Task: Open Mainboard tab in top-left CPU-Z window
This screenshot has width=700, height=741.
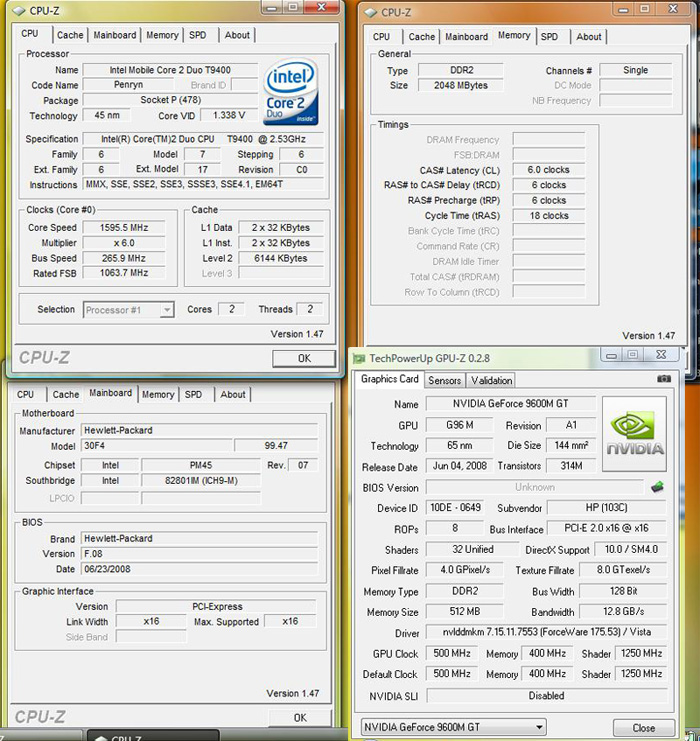Action: tap(115, 35)
